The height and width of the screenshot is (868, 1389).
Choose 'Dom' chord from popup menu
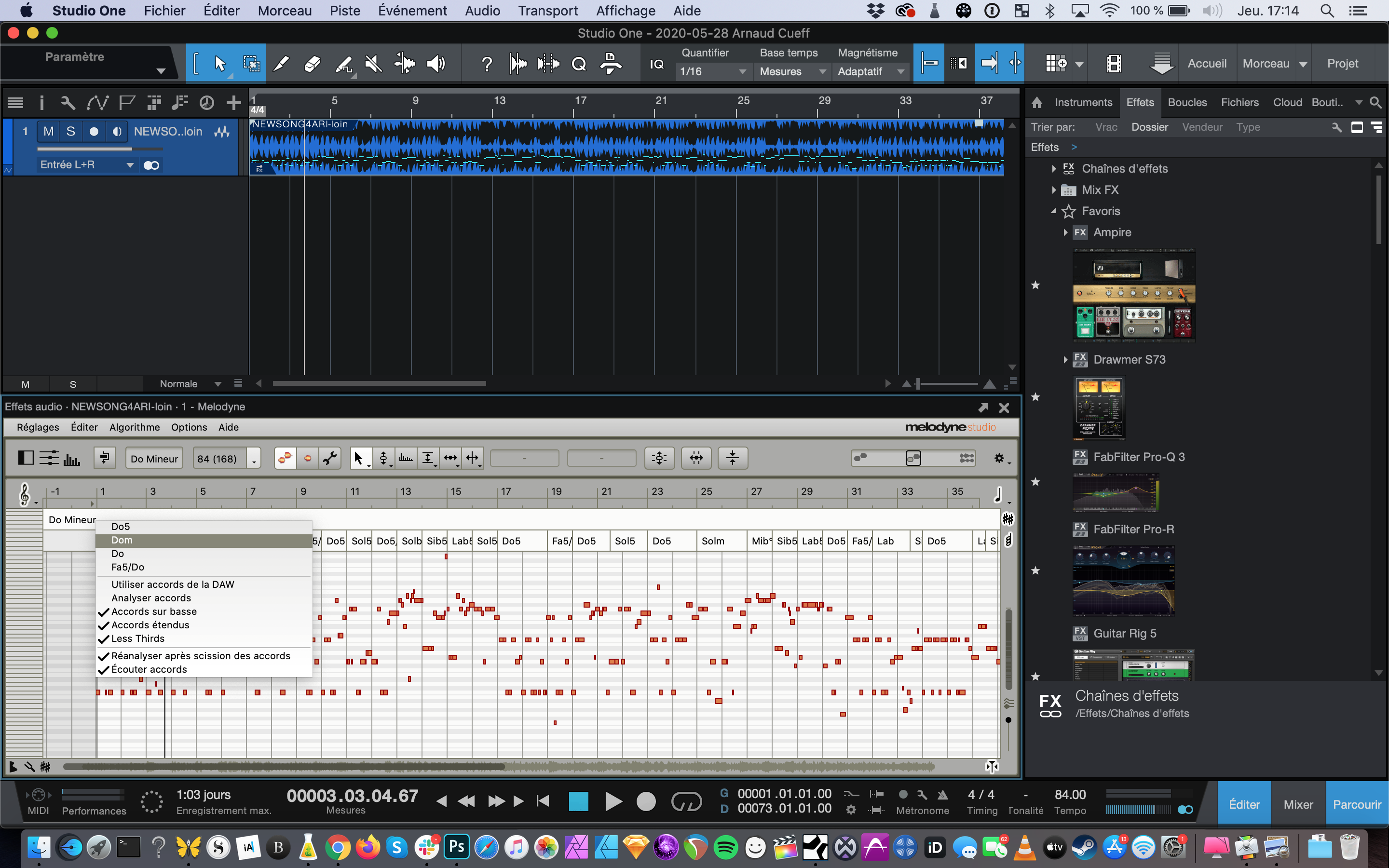122,540
